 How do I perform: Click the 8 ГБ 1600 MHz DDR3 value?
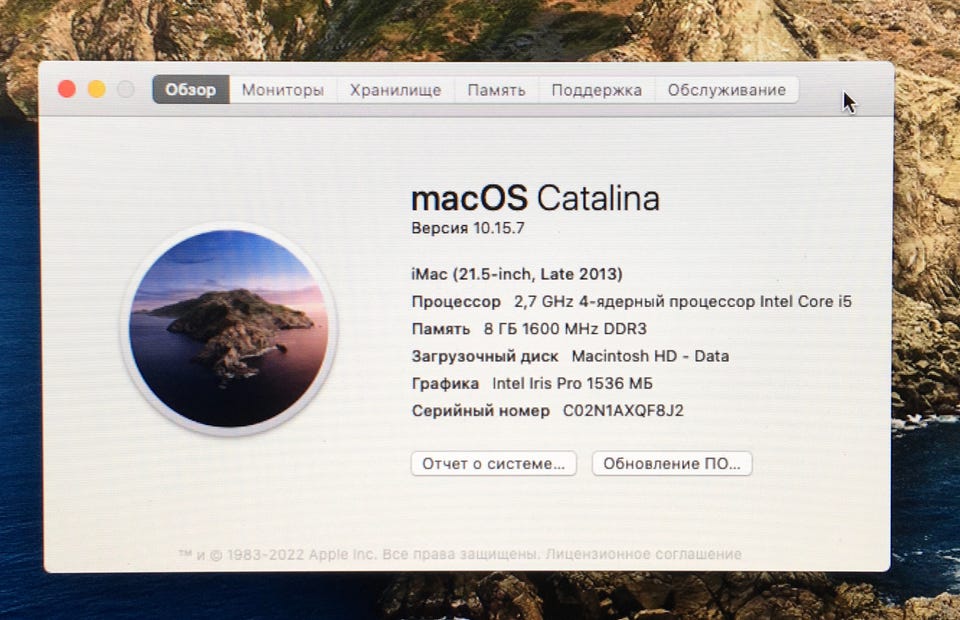click(x=565, y=329)
